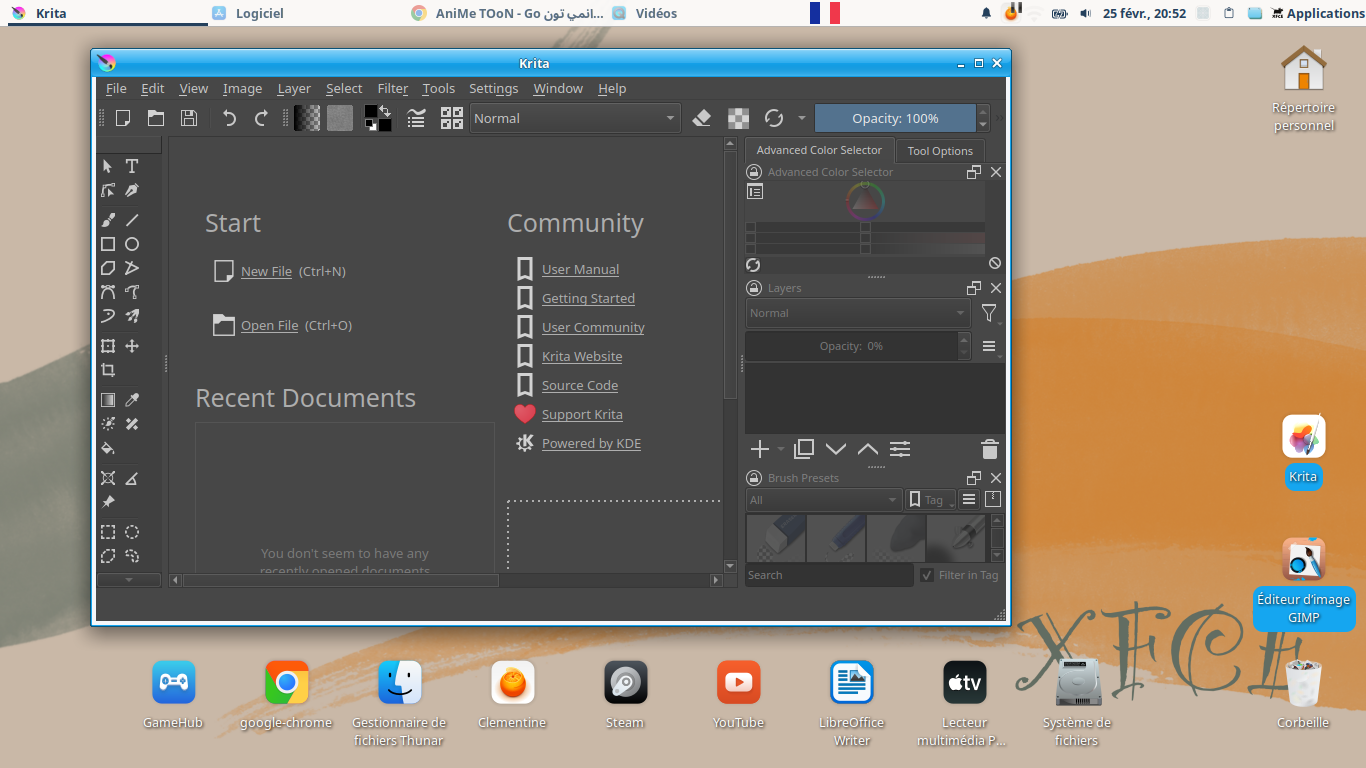Image resolution: width=1366 pixels, height=768 pixels.
Task: Select the Elliptical Selection tool
Action: (x=131, y=532)
